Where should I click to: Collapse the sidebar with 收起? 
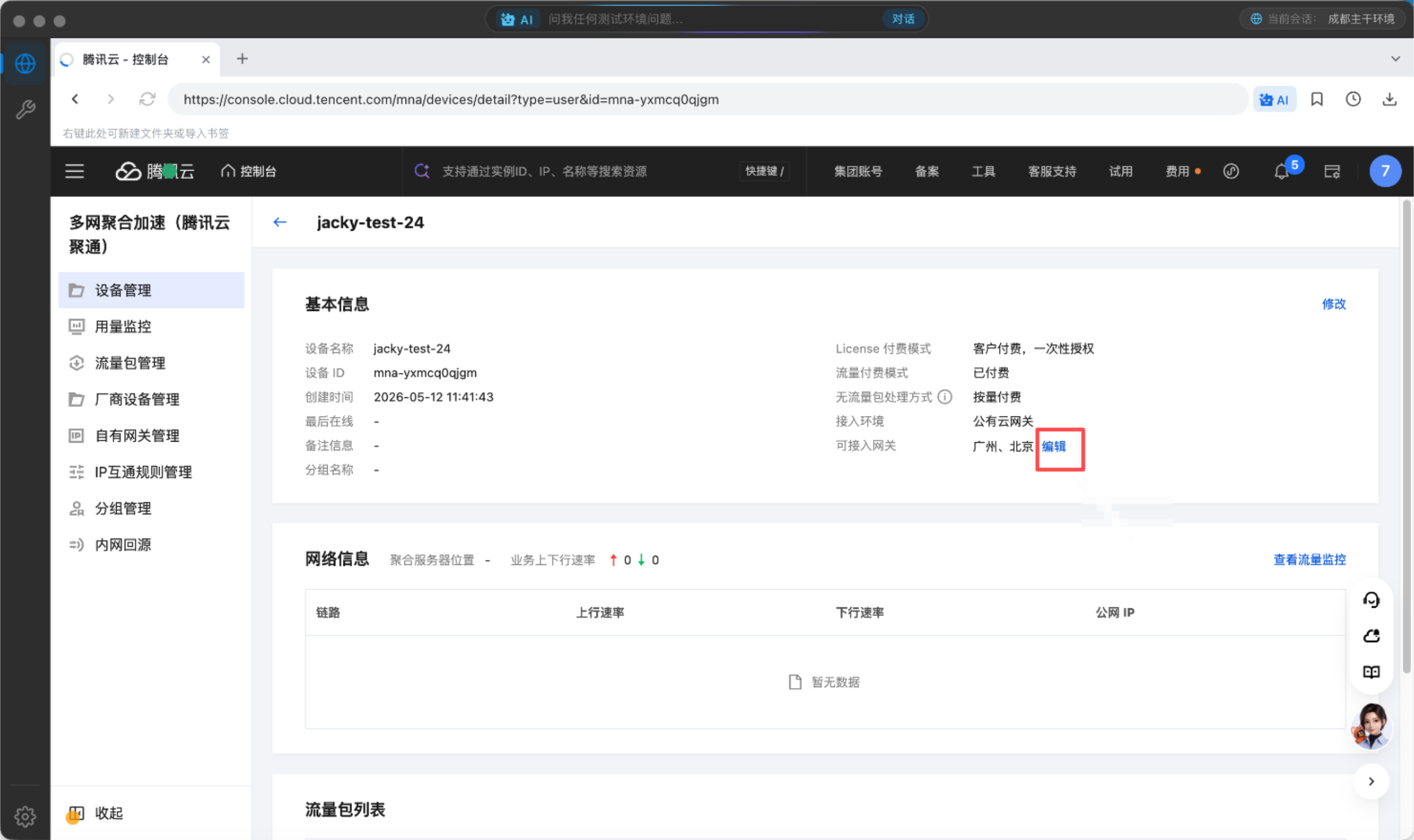pyautogui.click(x=96, y=813)
